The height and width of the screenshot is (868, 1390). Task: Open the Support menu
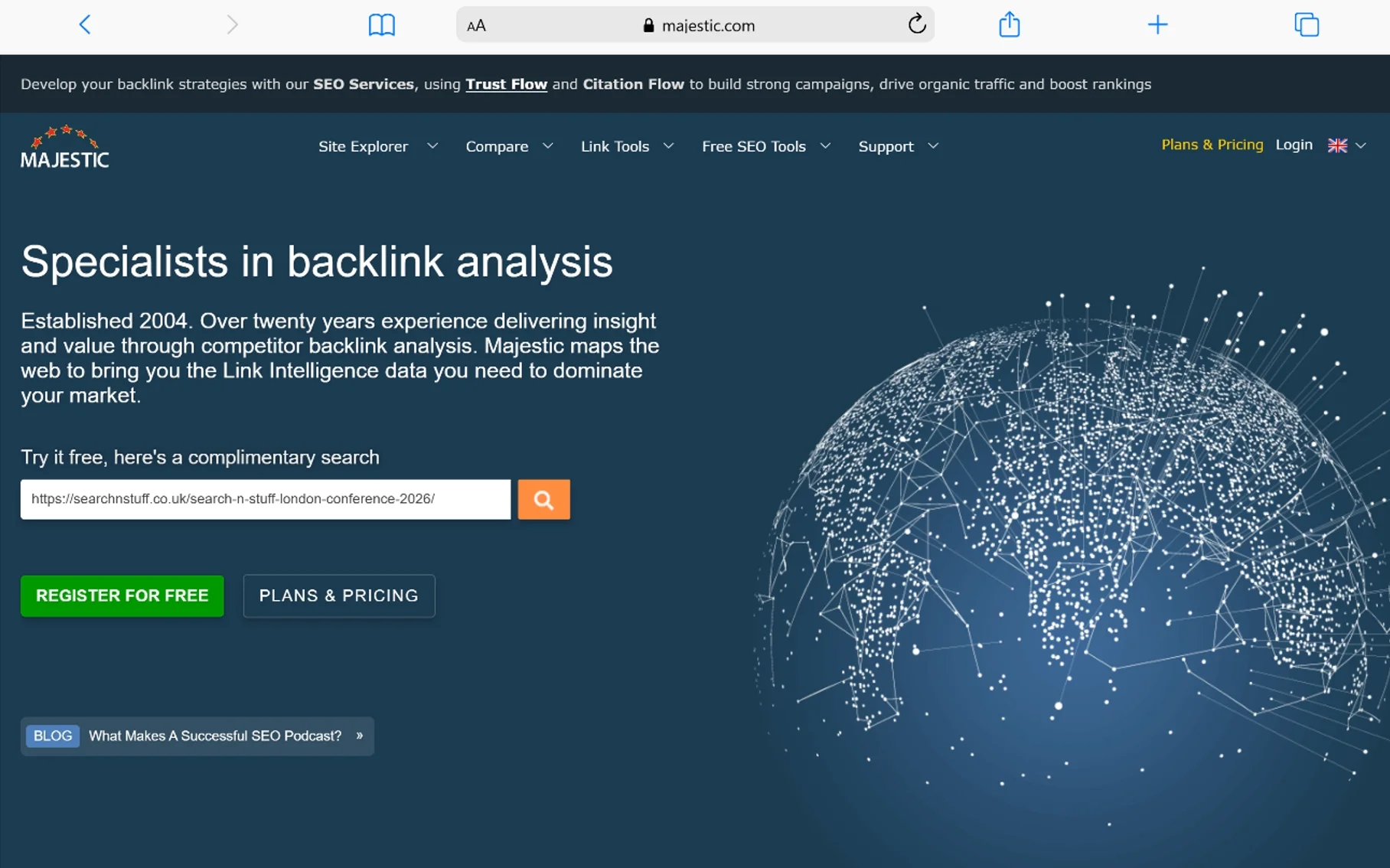886,146
